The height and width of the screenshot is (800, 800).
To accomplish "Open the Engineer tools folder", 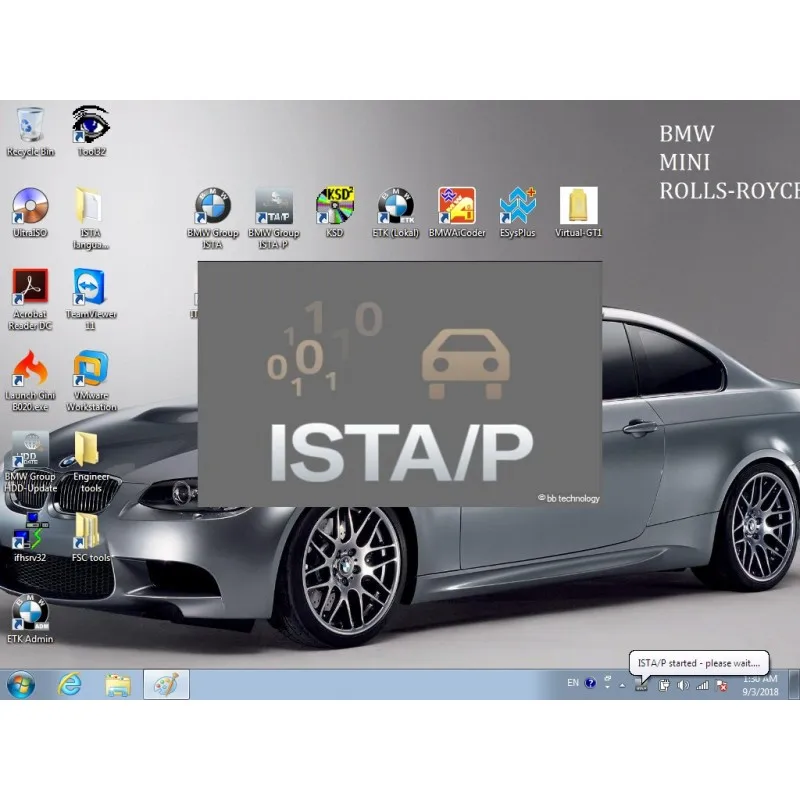I will 91,462.
